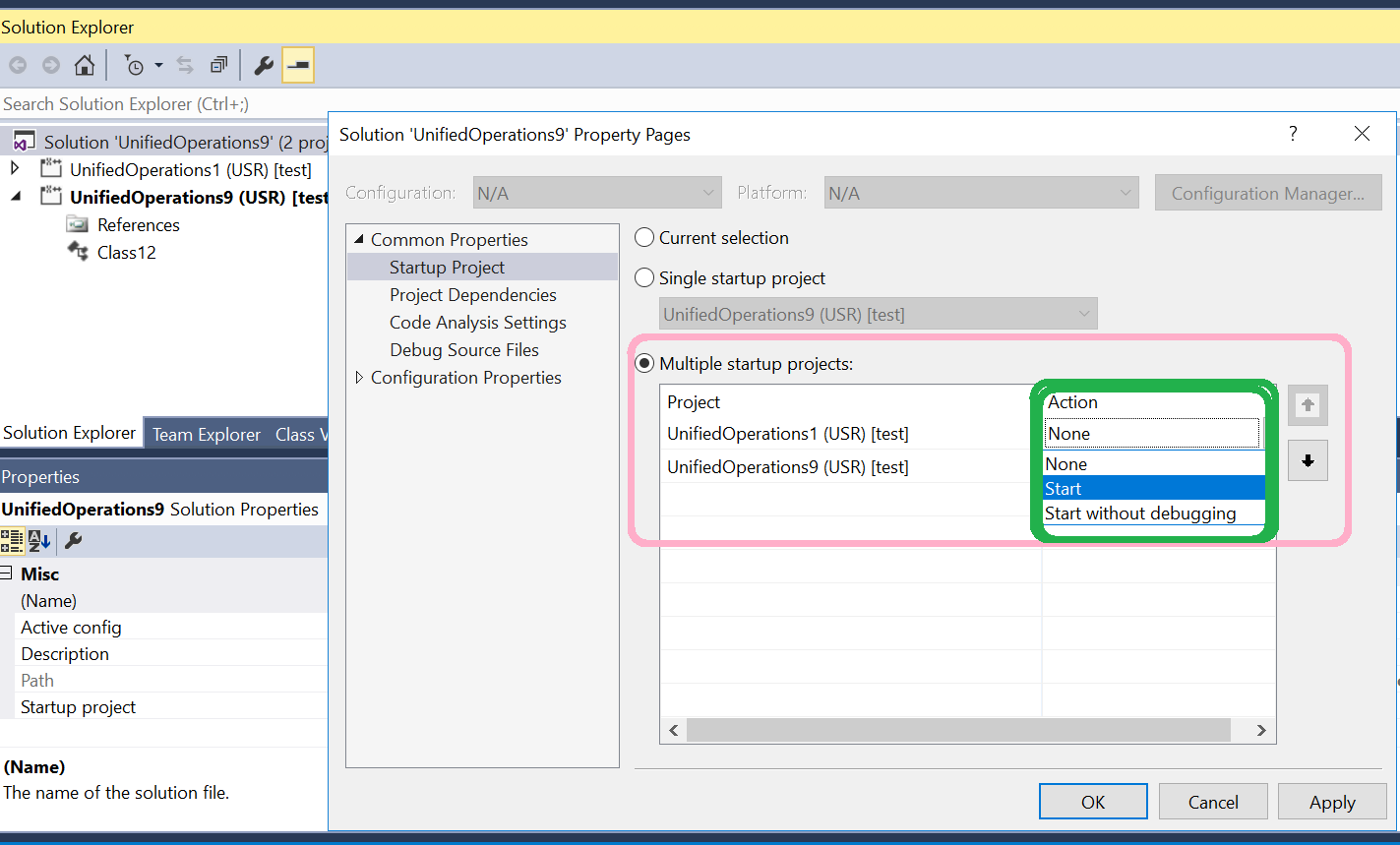The width and height of the screenshot is (1400, 845).
Task: Select the Single startup project radio button
Action: (644, 277)
